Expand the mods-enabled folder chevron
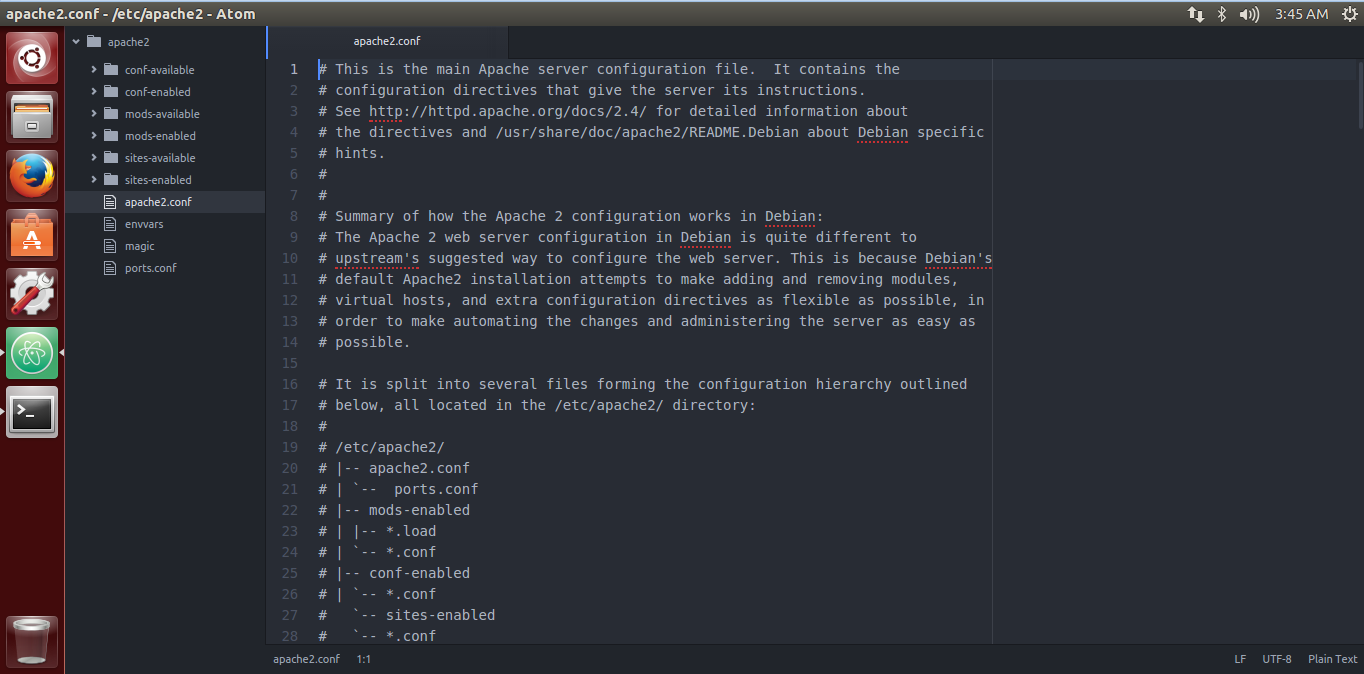Image resolution: width=1364 pixels, height=674 pixels. pos(93,136)
